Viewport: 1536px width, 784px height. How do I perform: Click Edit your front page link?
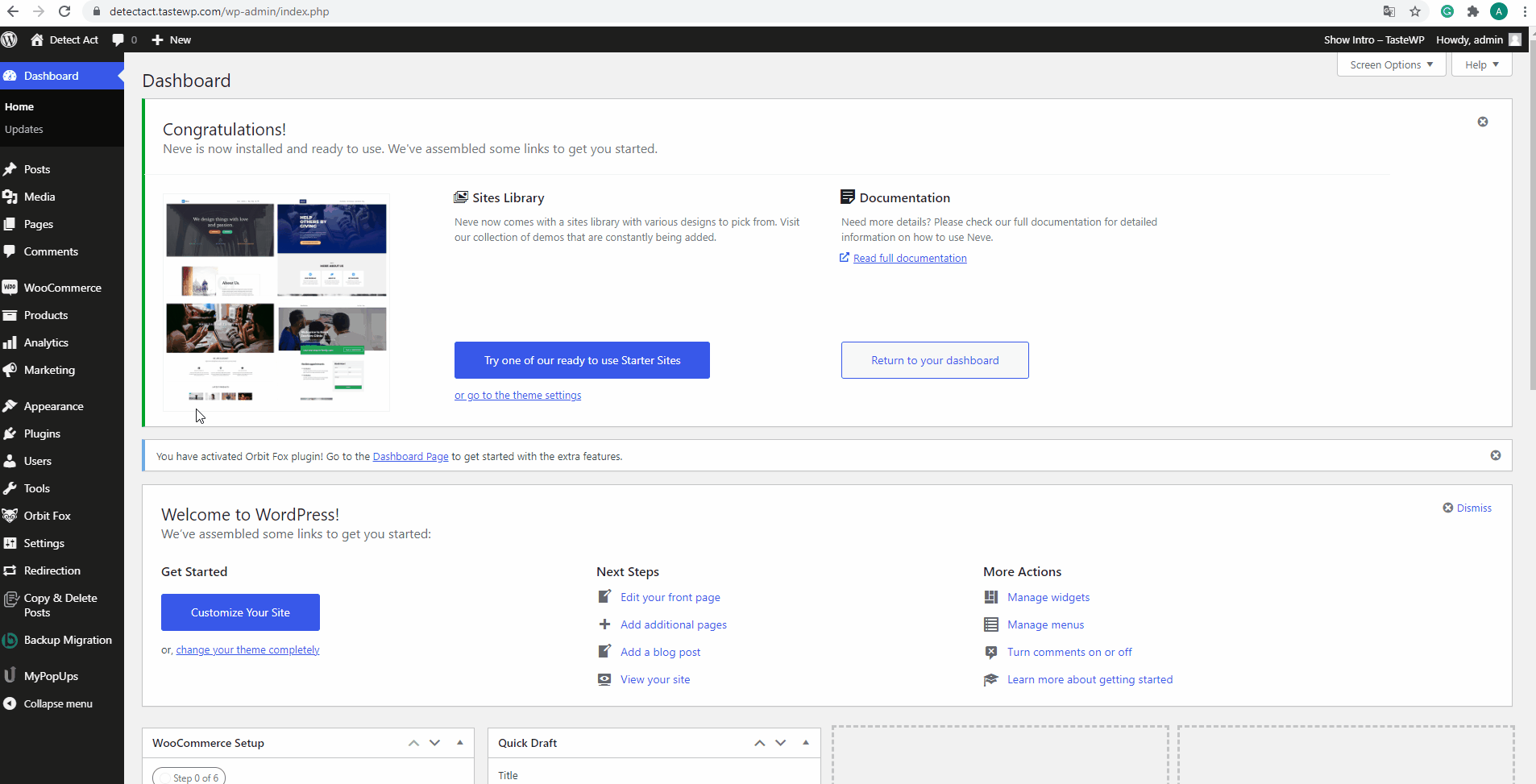pyautogui.click(x=670, y=597)
